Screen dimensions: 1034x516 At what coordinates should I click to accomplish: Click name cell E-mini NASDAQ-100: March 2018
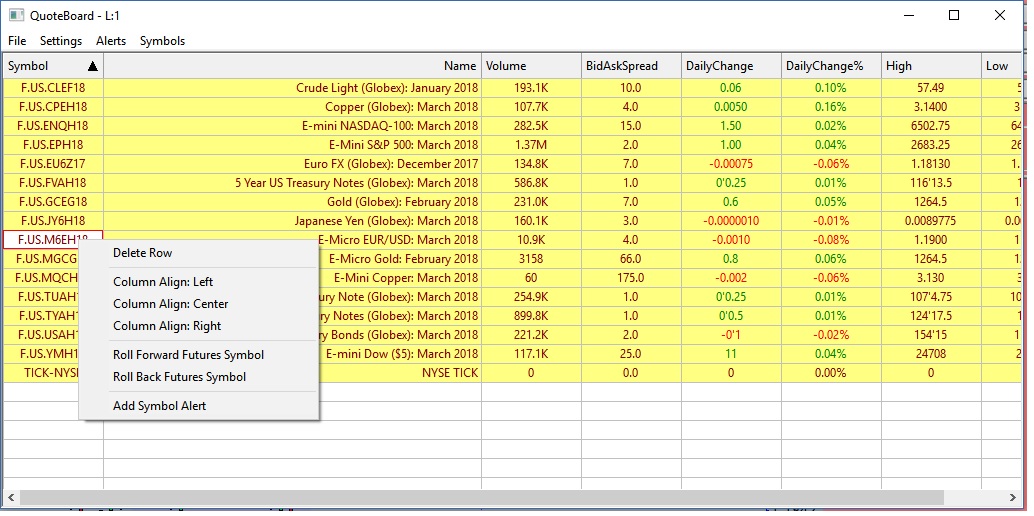click(x=293, y=126)
